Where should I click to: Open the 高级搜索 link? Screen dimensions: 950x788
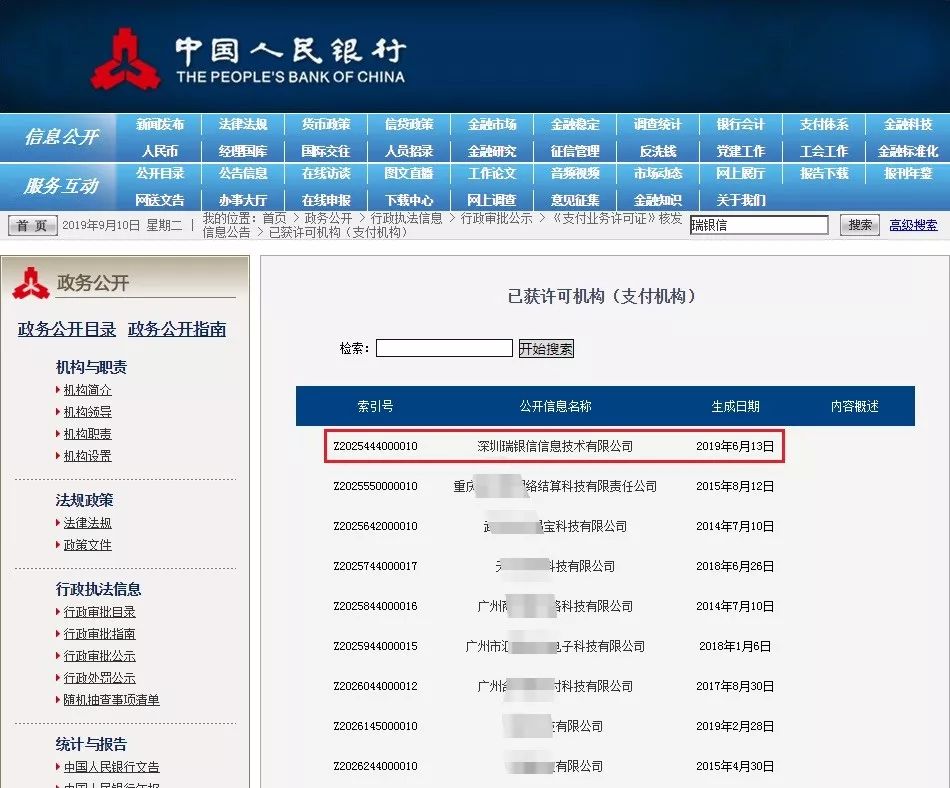coord(913,225)
